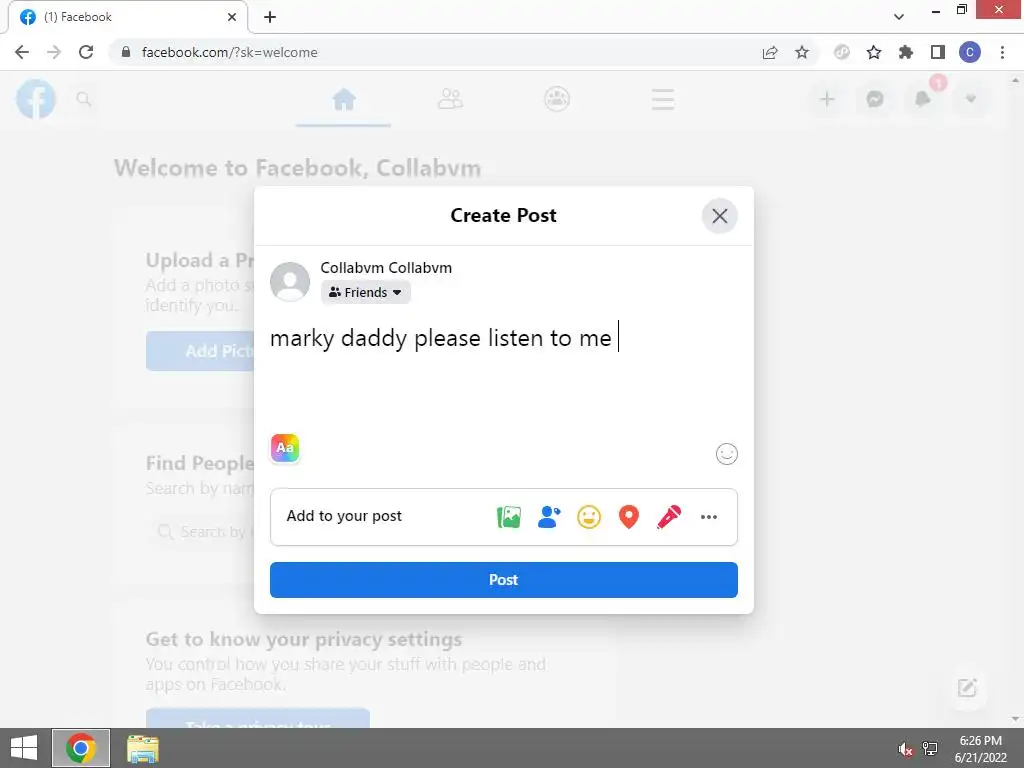Click Chrome in the taskbar
This screenshot has width=1024, height=768.
(x=81, y=748)
